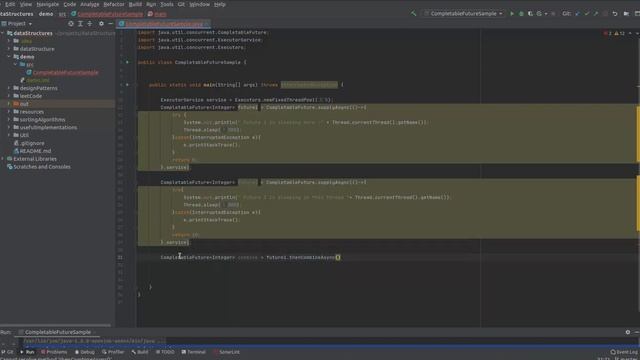Open the Debug tool window
Screen dimensions: 640x360
84,352
